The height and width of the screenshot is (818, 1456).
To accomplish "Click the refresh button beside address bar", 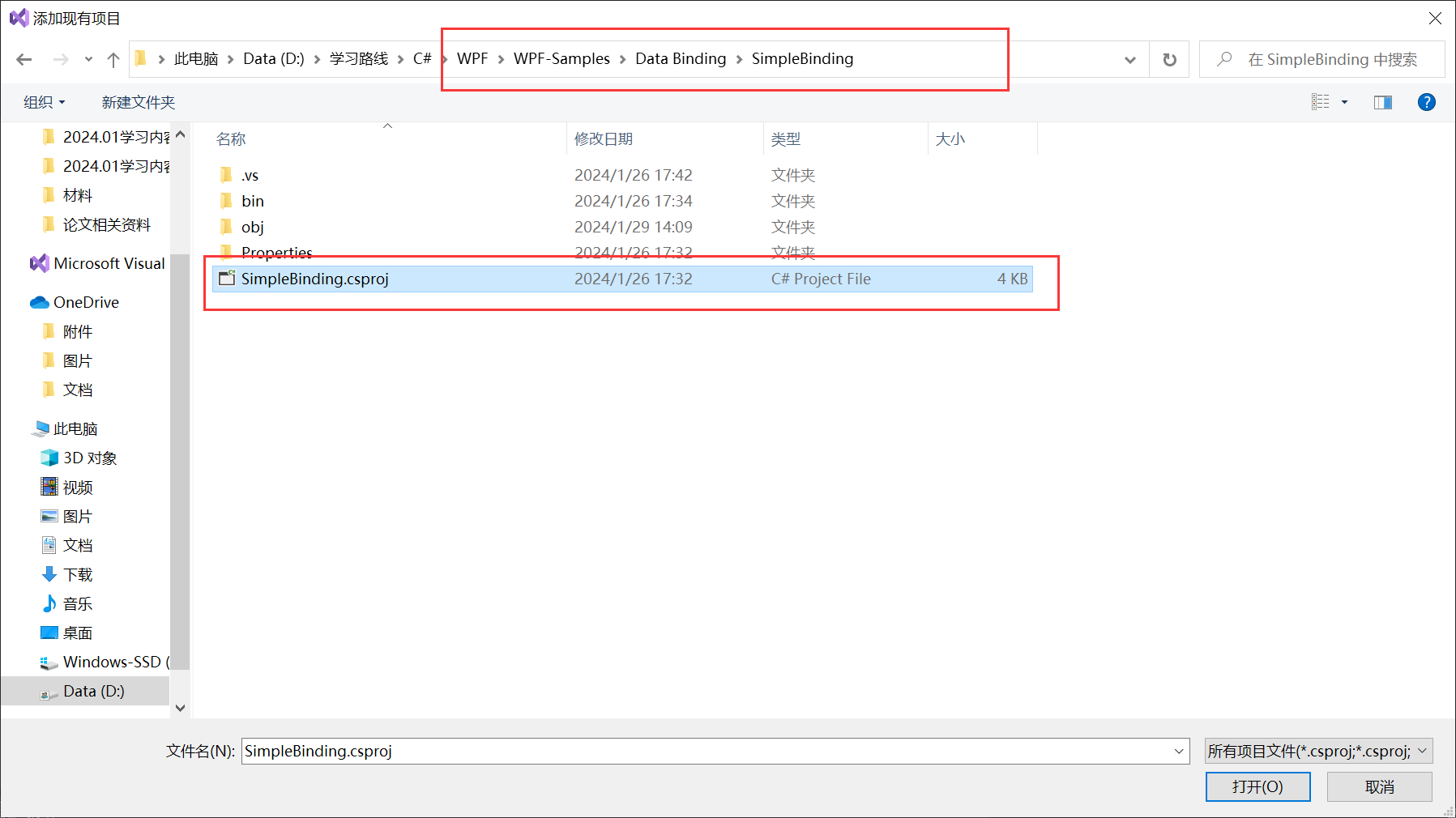I will click(x=1169, y=59).
